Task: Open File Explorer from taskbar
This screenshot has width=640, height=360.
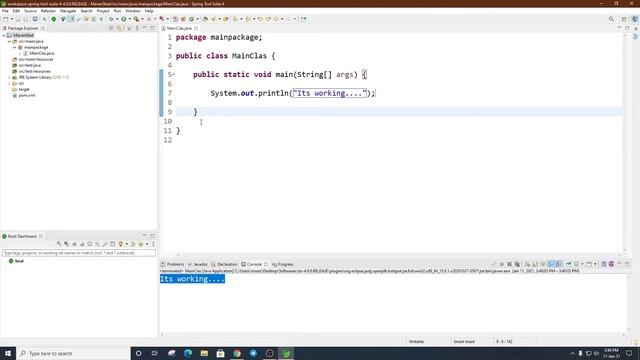Action: coord(204,353)
